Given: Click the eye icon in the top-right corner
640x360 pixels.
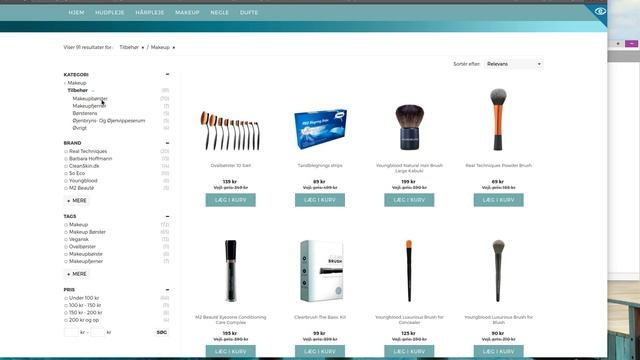Looking at the screenshot, I should (600, 11).
